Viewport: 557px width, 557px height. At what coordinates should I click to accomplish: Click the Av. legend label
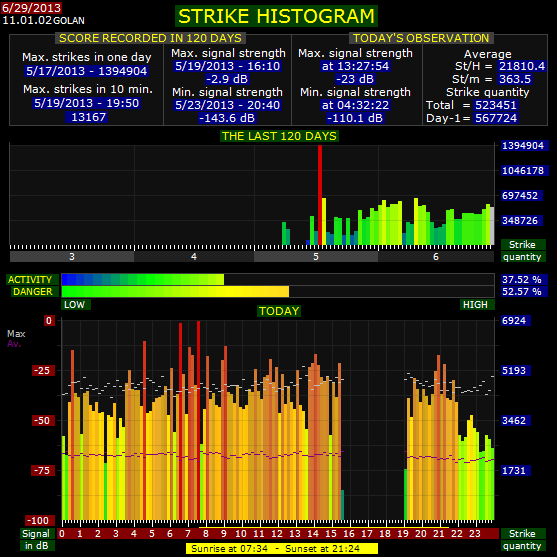pyautogui.click(x=14, y=344)
